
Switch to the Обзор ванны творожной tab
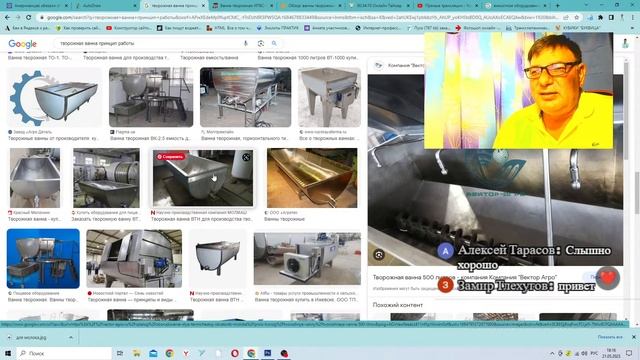[x=311, y=6]
